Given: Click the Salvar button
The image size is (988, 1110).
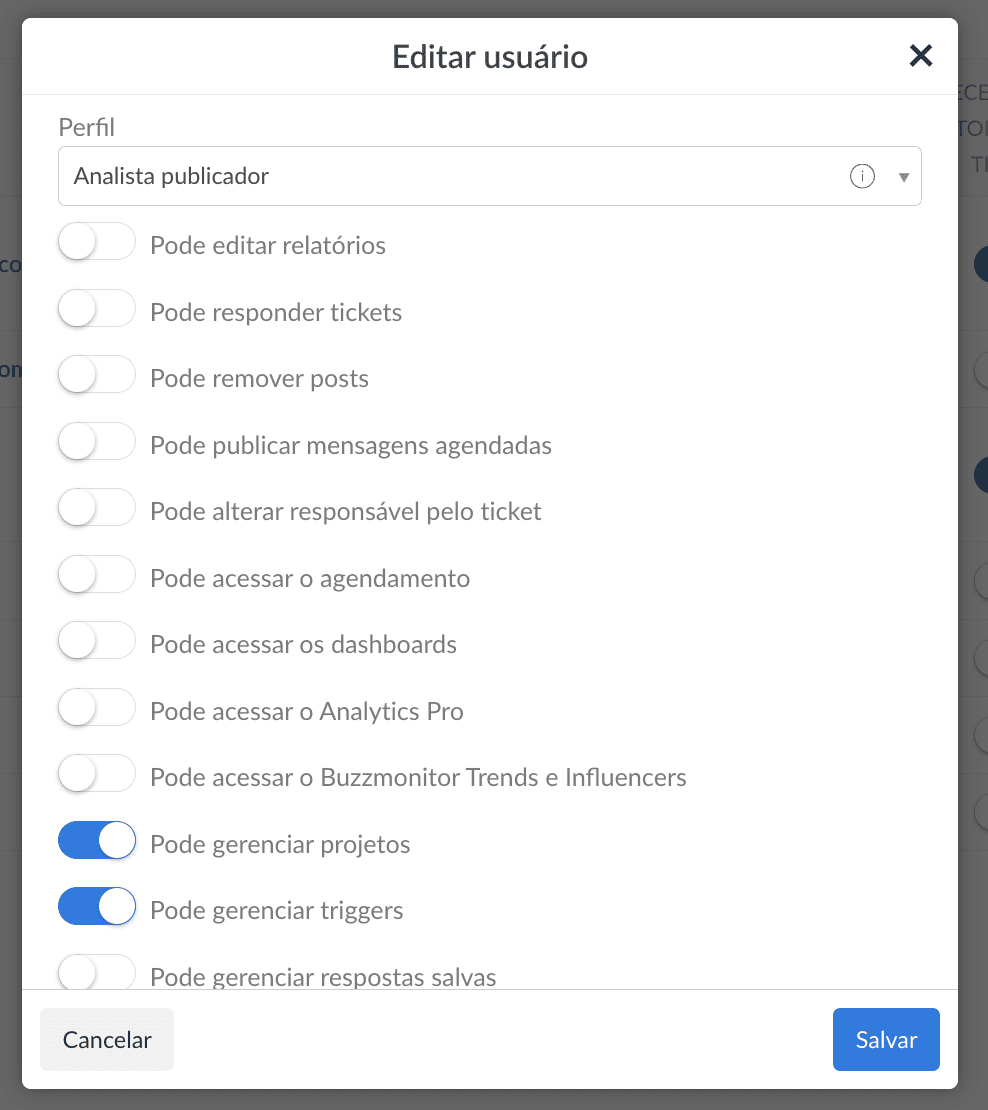Looking at the screenshot, I should click(x=886, y=1040).
